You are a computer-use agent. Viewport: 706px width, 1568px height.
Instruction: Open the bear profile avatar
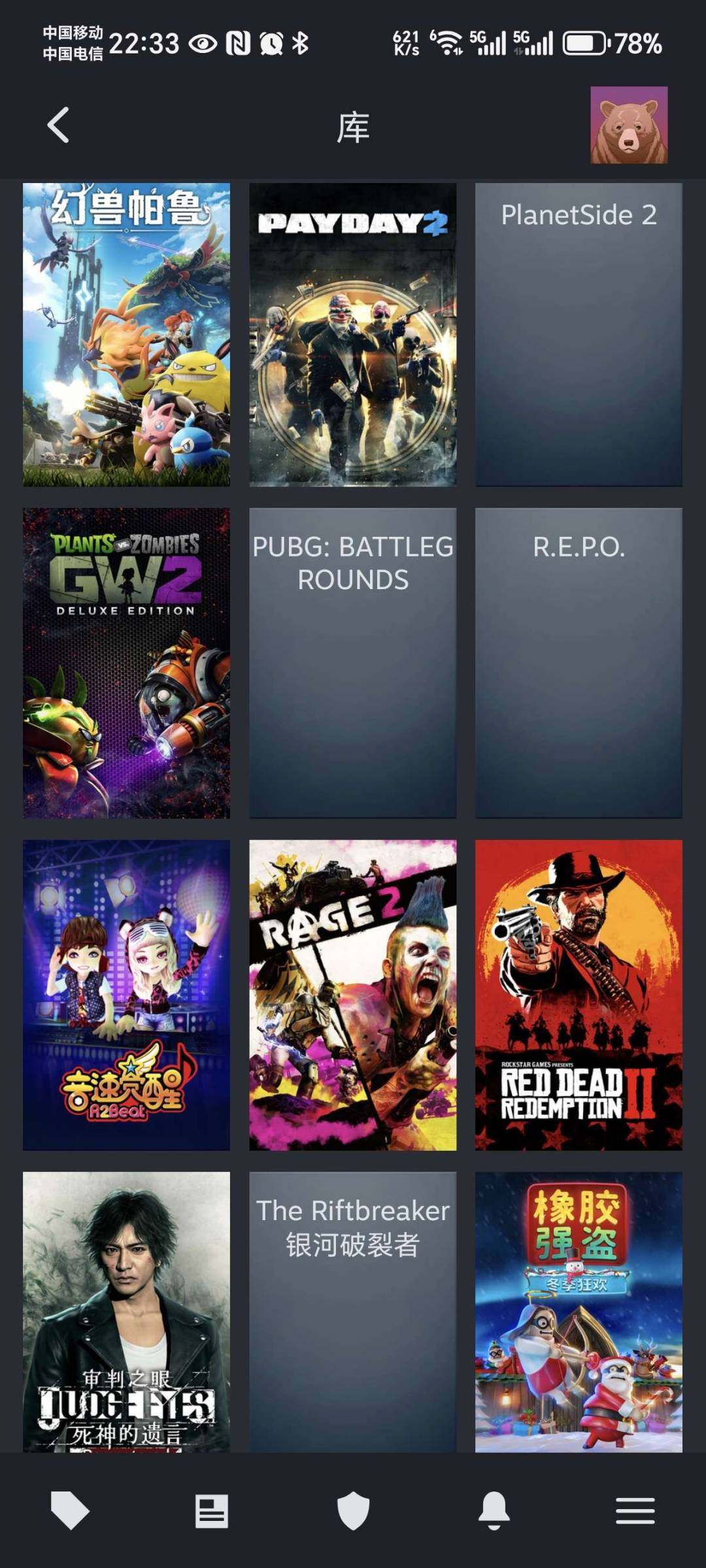(629, 125)
